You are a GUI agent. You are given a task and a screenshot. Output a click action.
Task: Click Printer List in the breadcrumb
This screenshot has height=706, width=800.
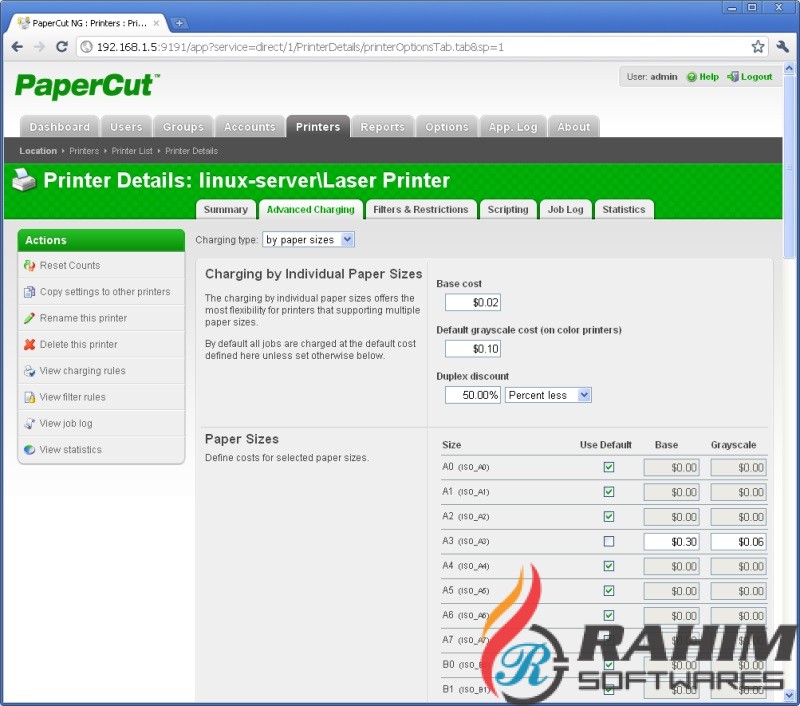(132, 151)
